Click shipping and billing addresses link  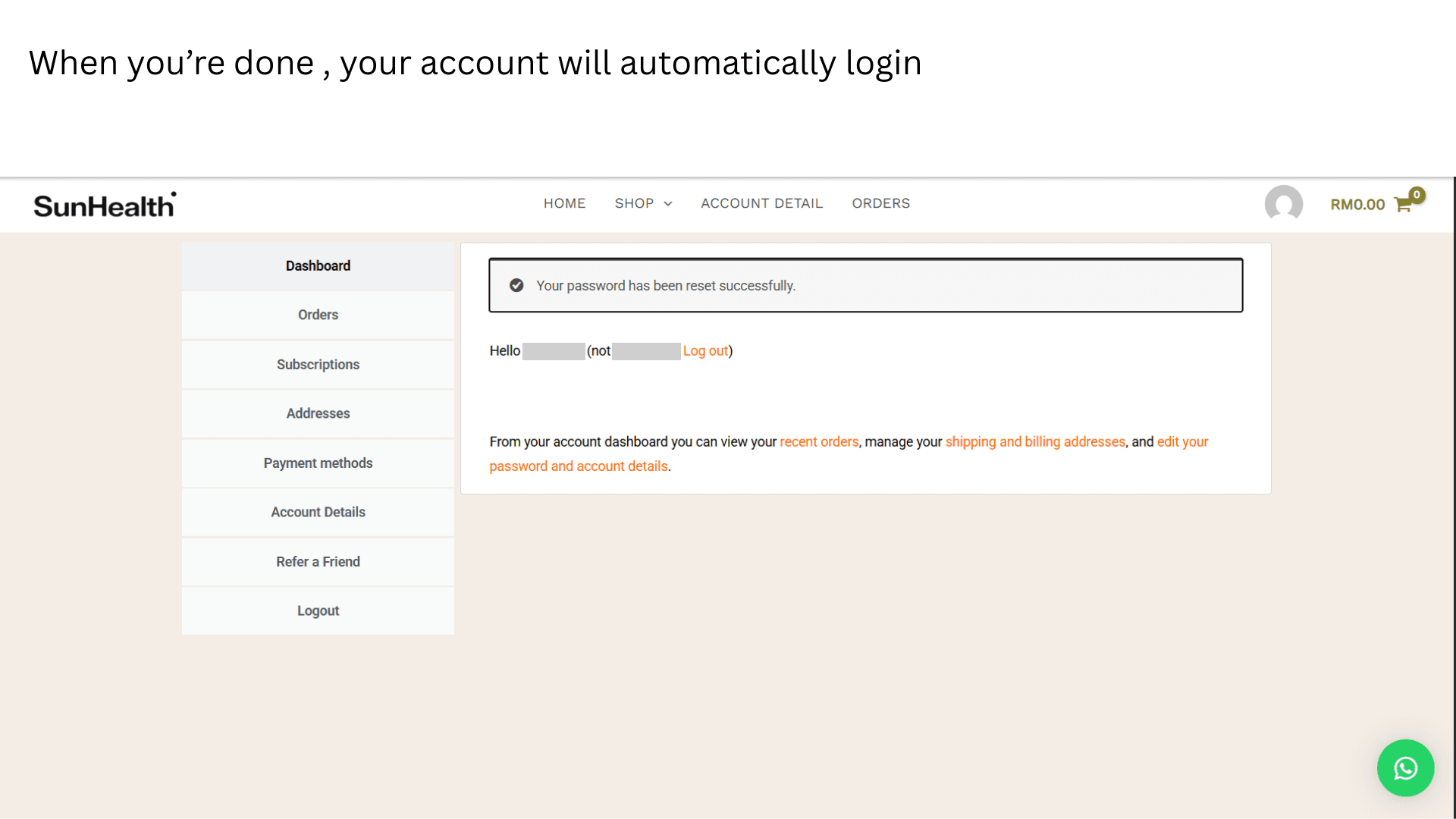(1035, 441)
